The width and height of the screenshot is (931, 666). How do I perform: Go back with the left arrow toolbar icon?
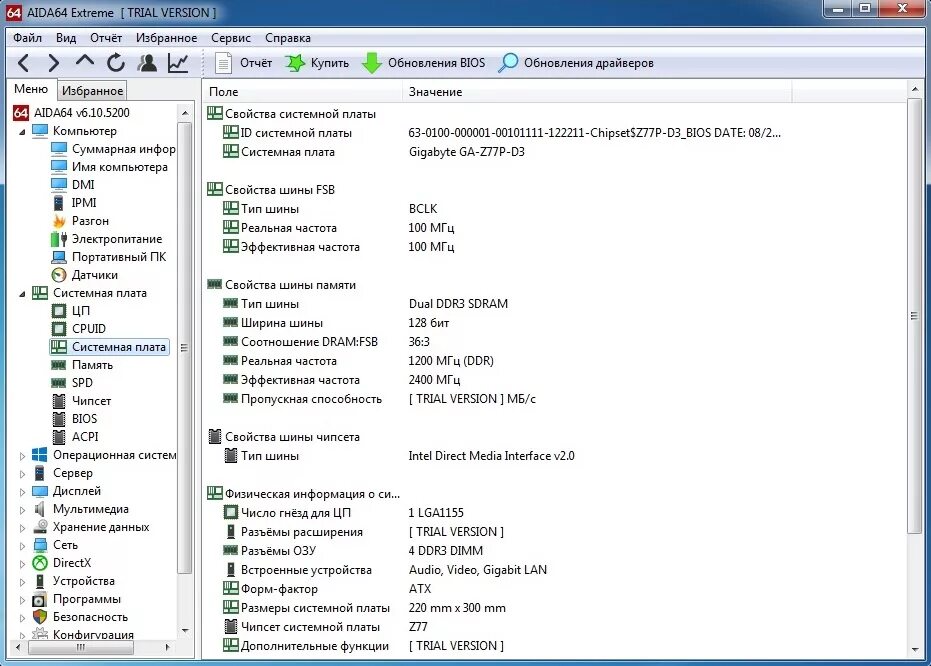pyautogui.click(x=24, y=63)
